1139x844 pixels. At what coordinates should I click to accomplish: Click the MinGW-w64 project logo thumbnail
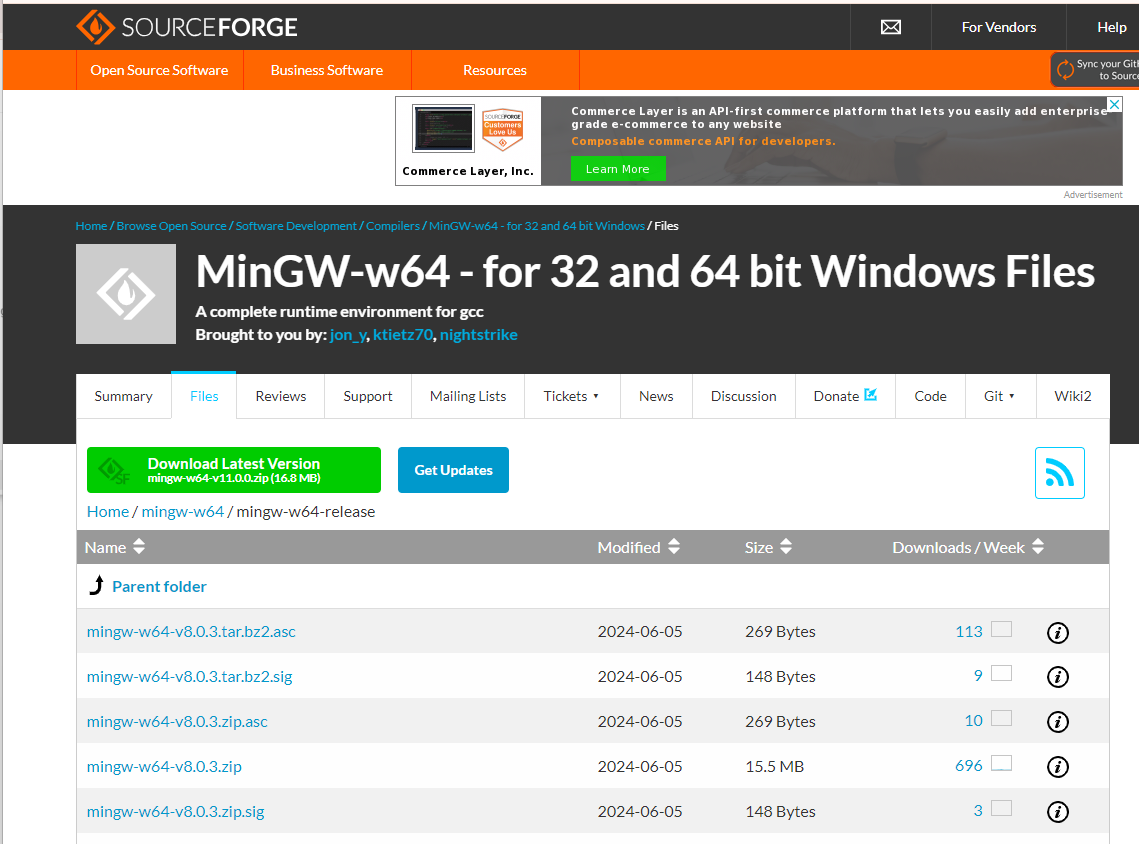tap(126, 294)
